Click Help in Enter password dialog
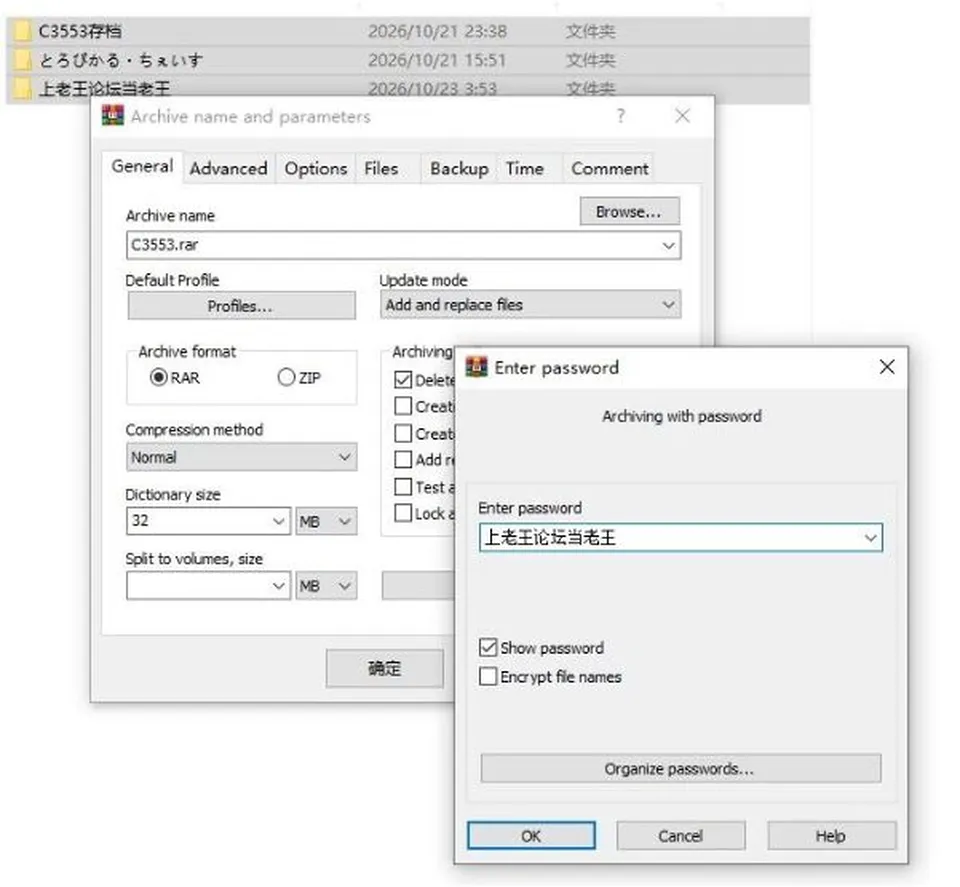Viewport: 960px width, 887px height. click(831, 836)
